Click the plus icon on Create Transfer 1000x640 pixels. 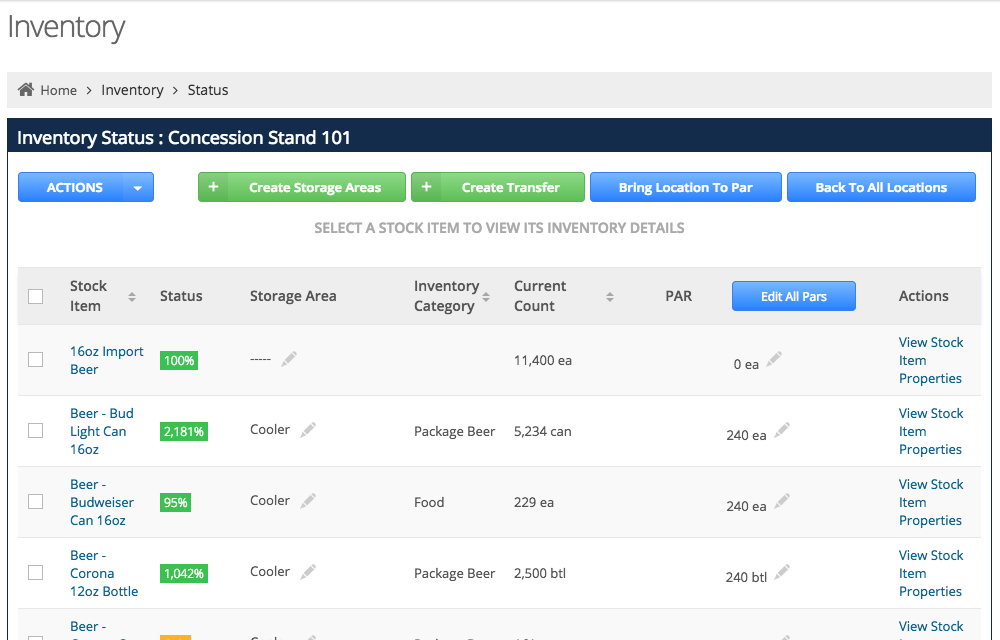click(426, 187)
